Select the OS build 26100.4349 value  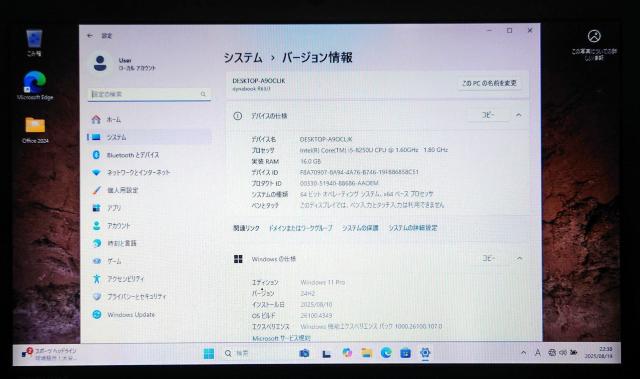(x=316, y=316)
